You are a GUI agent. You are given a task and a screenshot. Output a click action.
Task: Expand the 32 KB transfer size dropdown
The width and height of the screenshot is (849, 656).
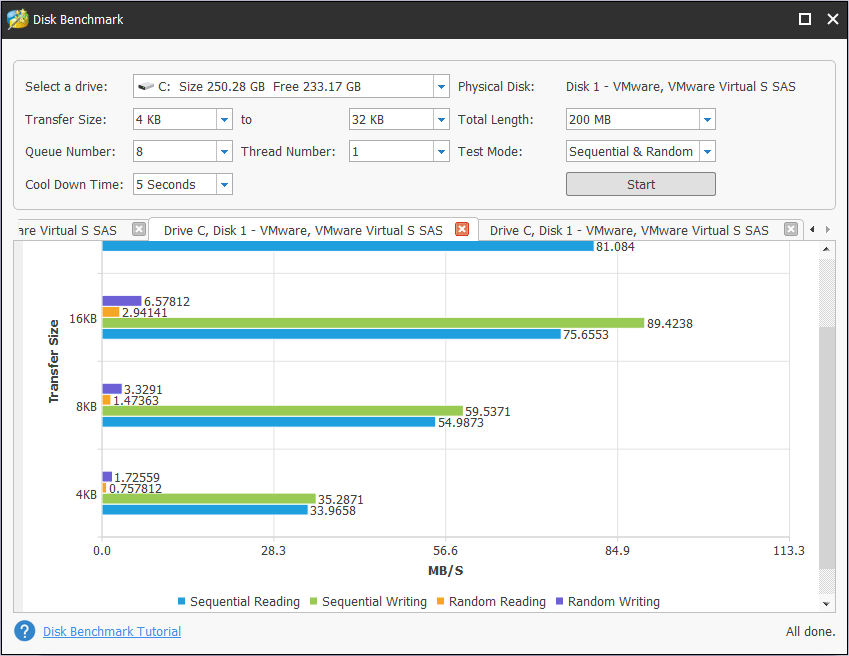pos(441,120)
